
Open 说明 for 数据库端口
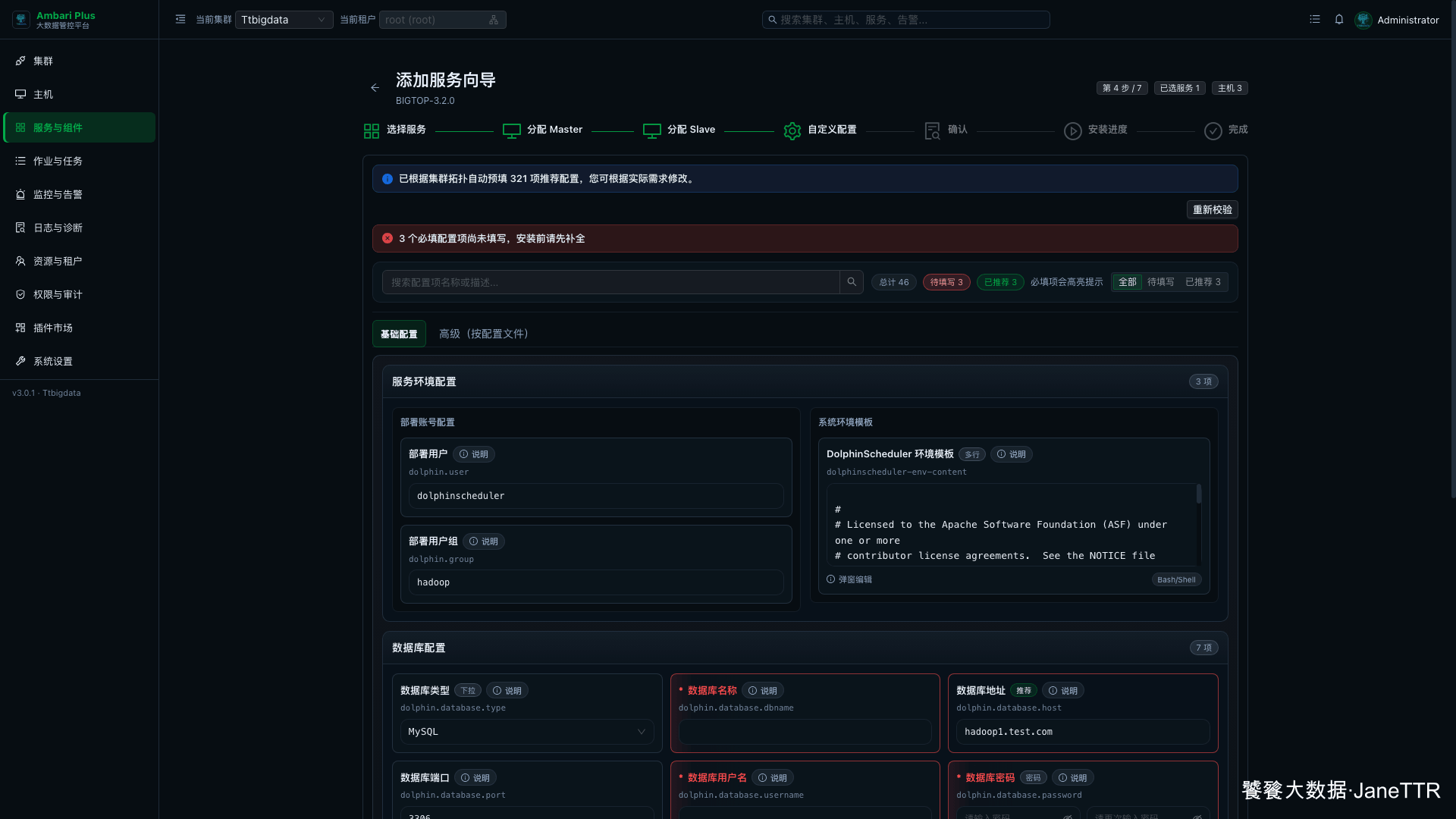[x=475, y=778]
